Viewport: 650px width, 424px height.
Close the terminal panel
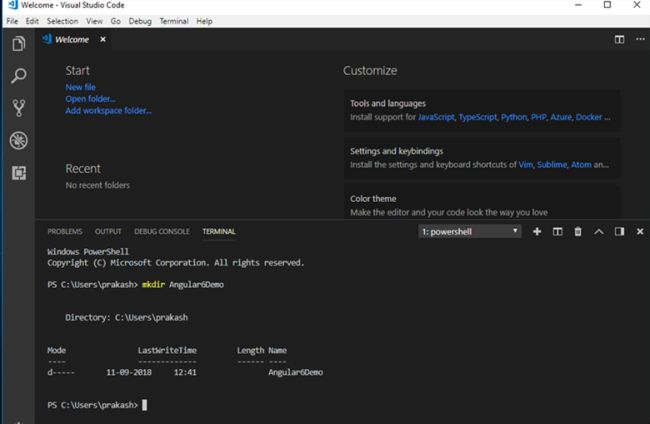click(x=640, y=231)
